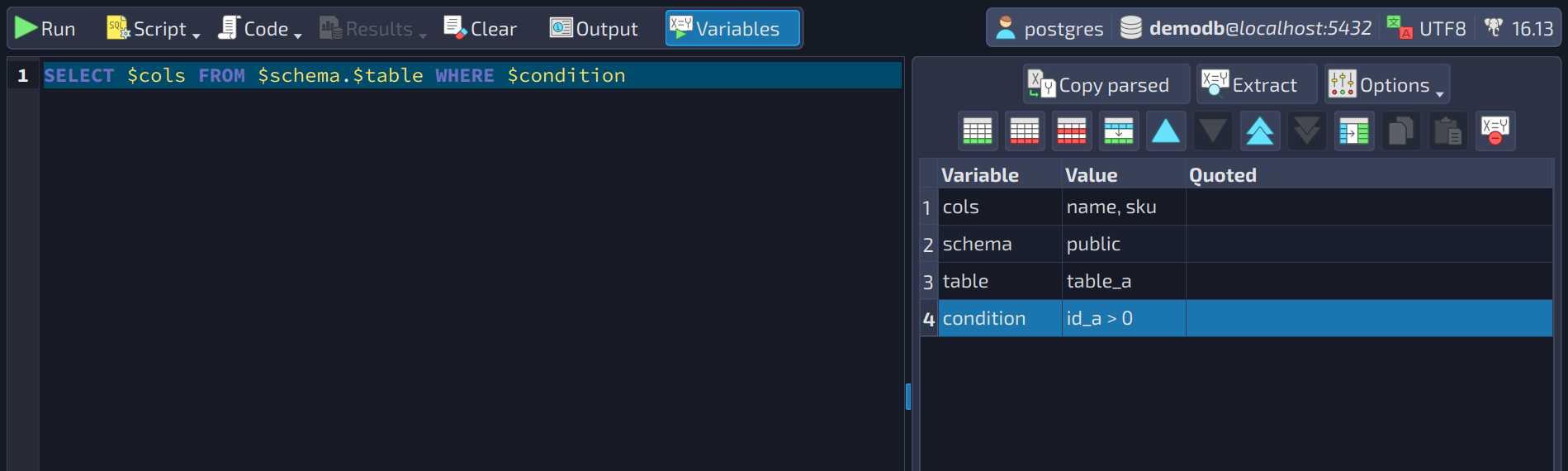Show the Output panel

tap(594, 28)
